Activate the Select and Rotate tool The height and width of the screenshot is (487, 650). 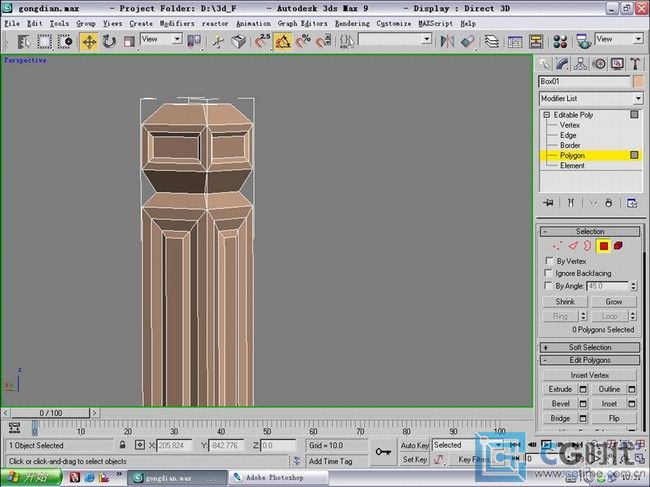coord(109,41)
